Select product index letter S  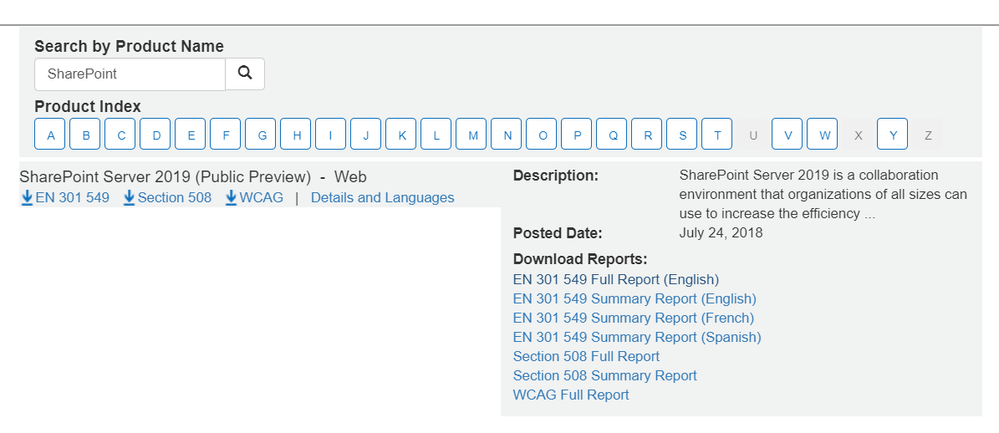pos(682,134)
